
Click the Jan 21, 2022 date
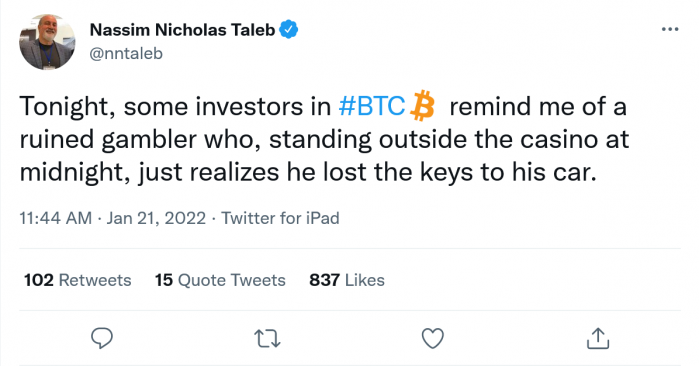156,218
